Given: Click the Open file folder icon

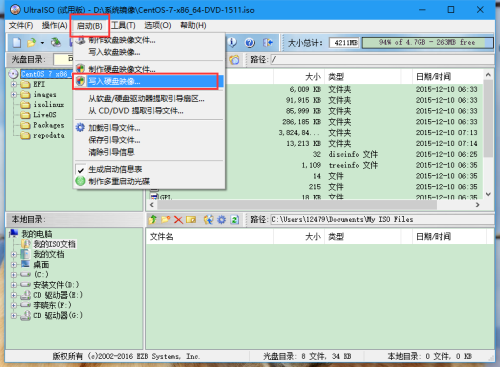Looking at the screenshot, I should click(31, 43).
